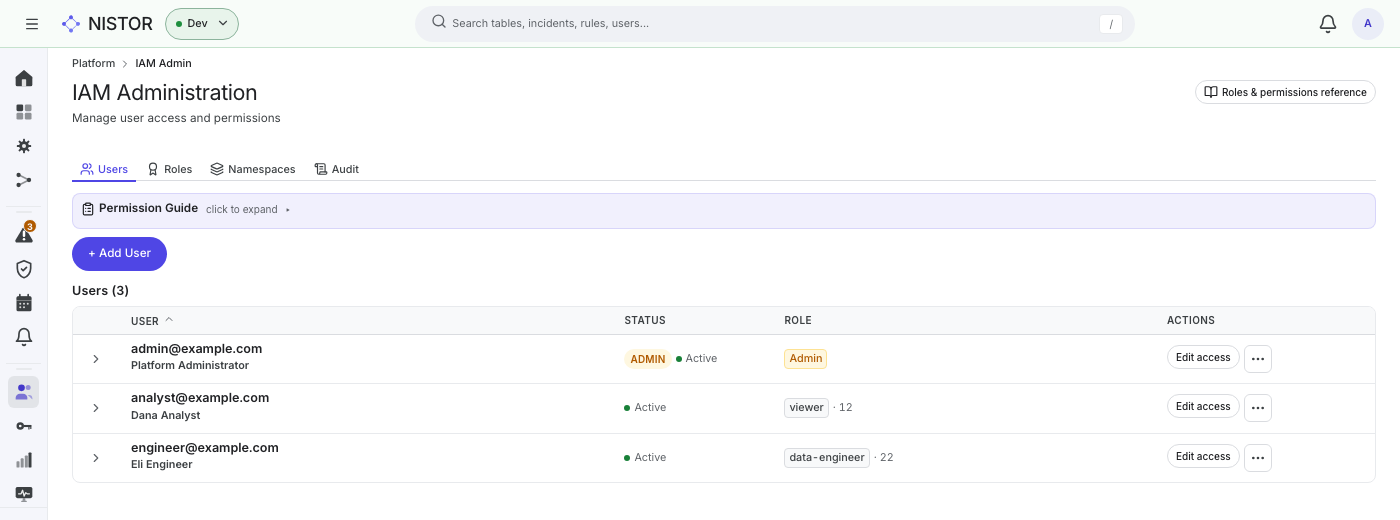Click Active status in the analyst@example.com row
The height and width of the screenshot is (520, 1400).
click(x=645, y=407)
